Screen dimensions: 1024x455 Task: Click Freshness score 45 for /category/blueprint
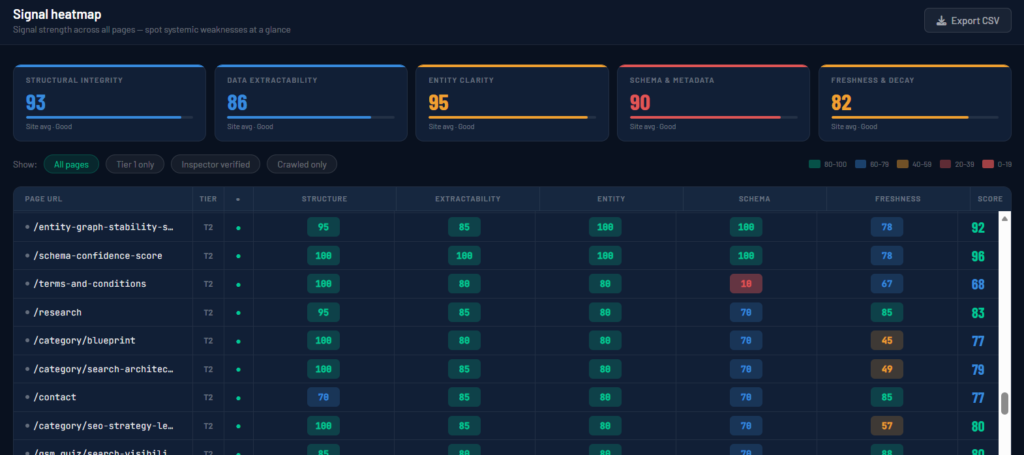[887, 341]
